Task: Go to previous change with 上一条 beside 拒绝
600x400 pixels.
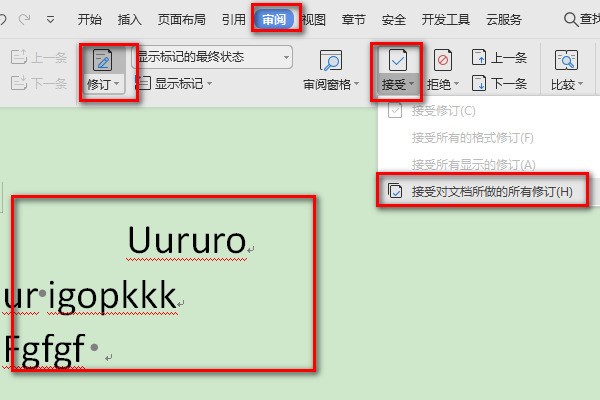Action: tap(499, 58)
